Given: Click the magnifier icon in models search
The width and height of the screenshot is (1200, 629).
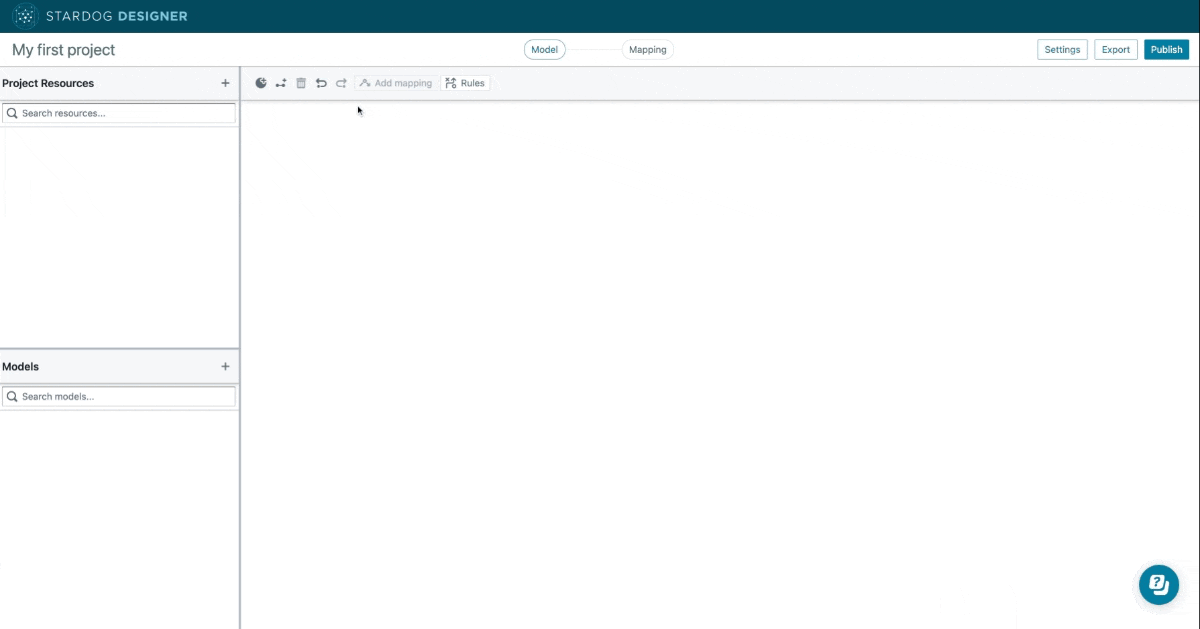Looking at the screenshot, I should click(x=13, y=397).
